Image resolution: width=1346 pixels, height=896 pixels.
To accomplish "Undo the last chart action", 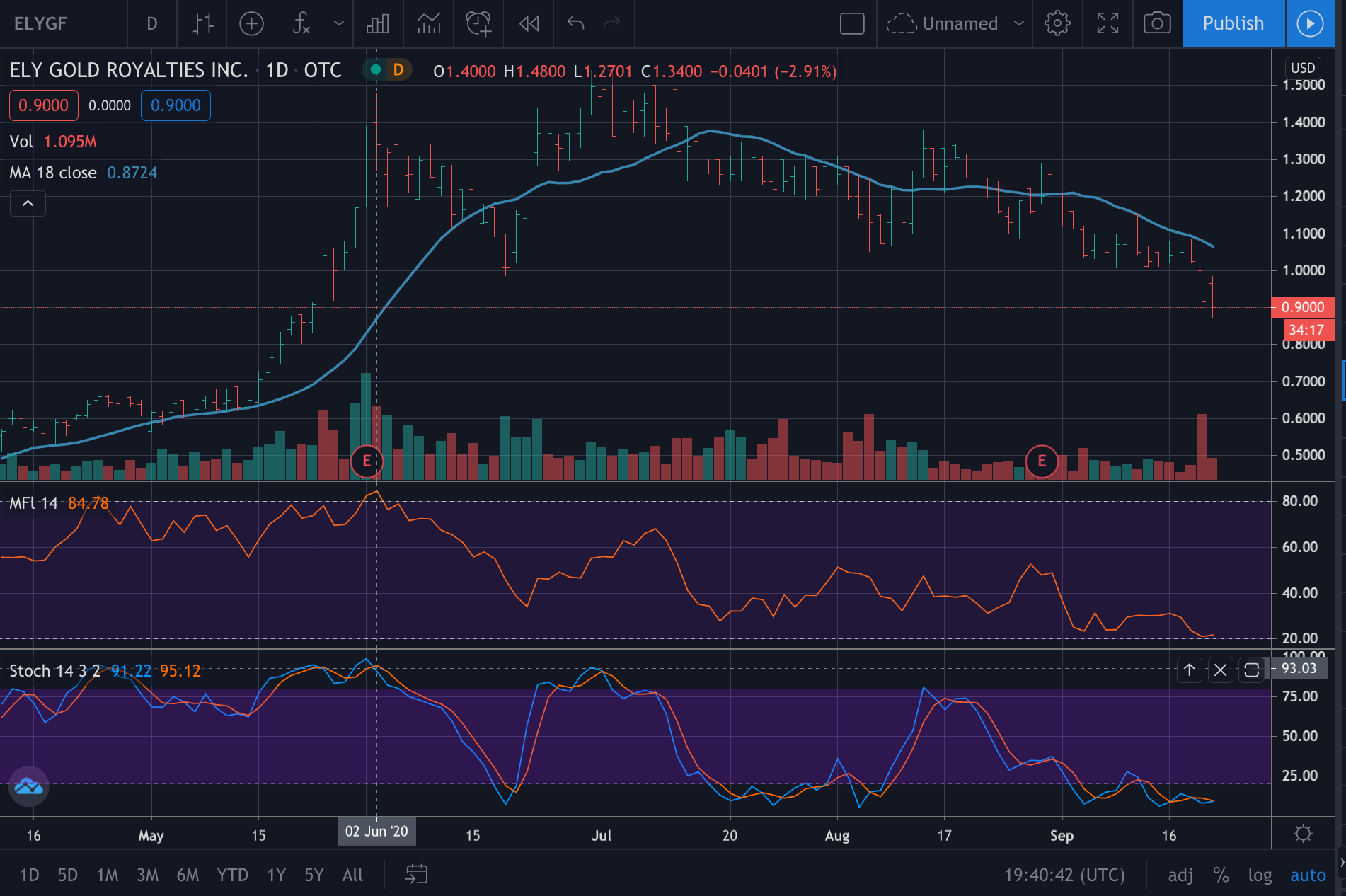I will [x=575, y=24].
